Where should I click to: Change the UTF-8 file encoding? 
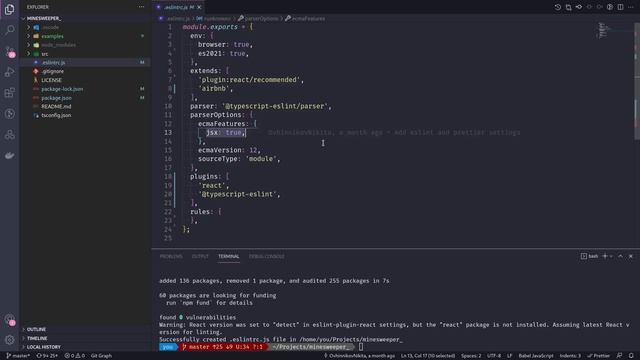pyautogui.click(x=494, y=356)
